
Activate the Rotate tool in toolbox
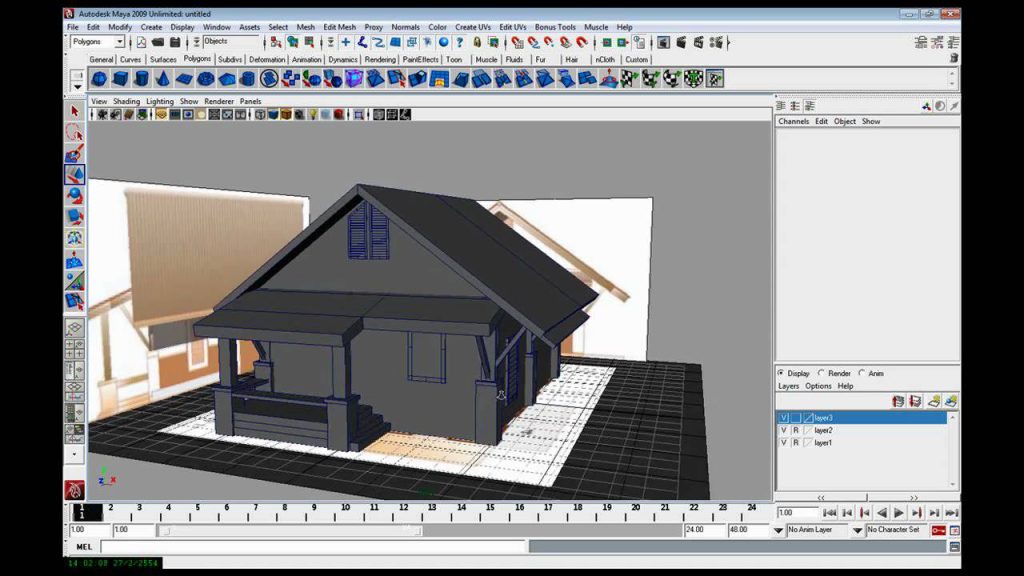point(74,196)
